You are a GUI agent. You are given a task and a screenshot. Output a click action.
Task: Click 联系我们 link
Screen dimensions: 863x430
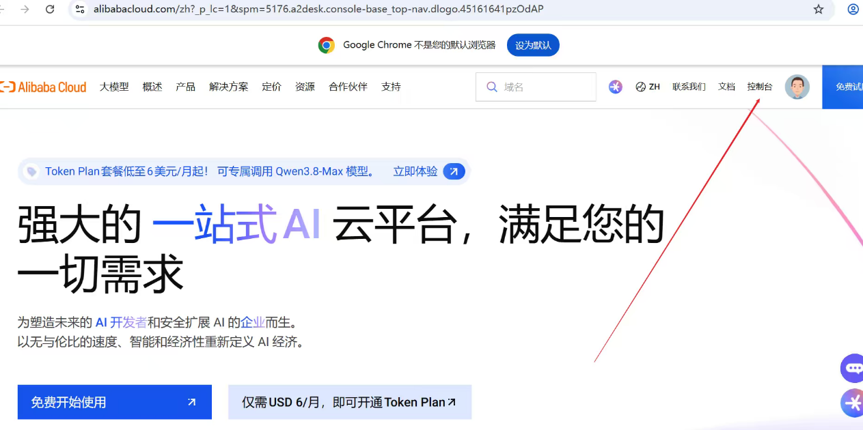coord(689,87)
